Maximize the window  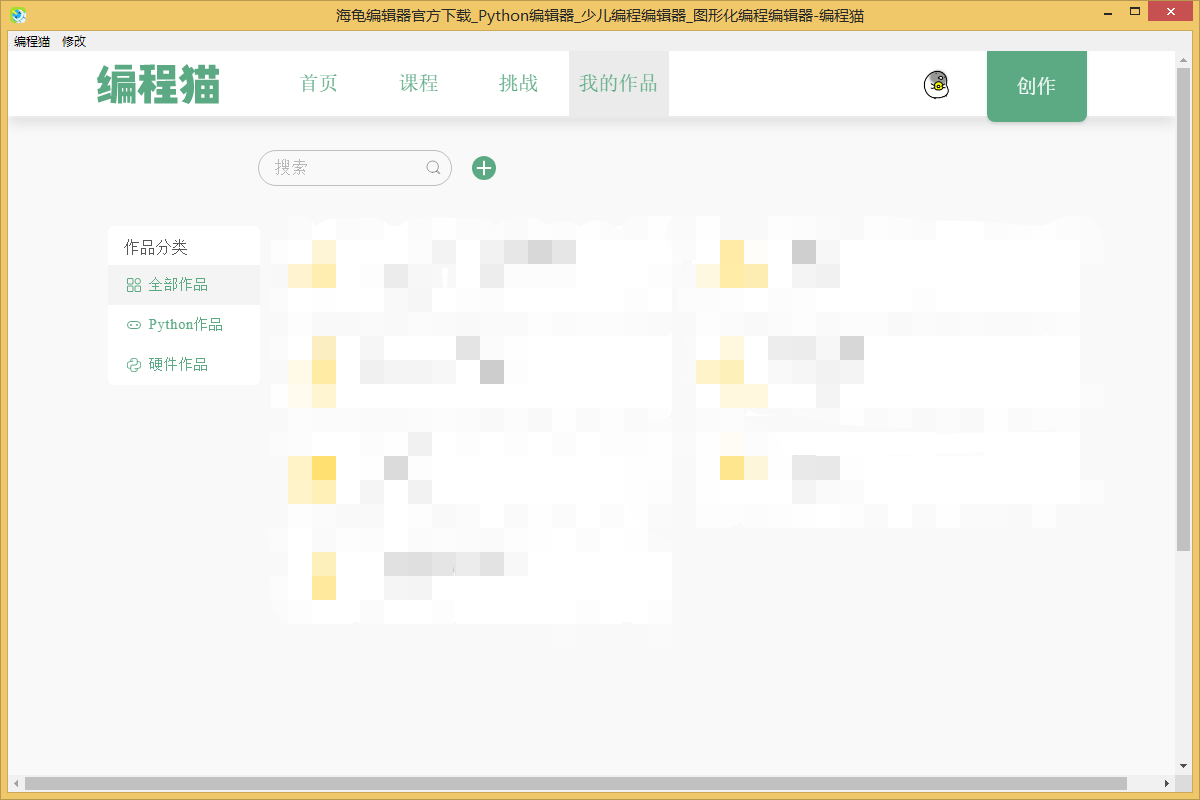1135,11
